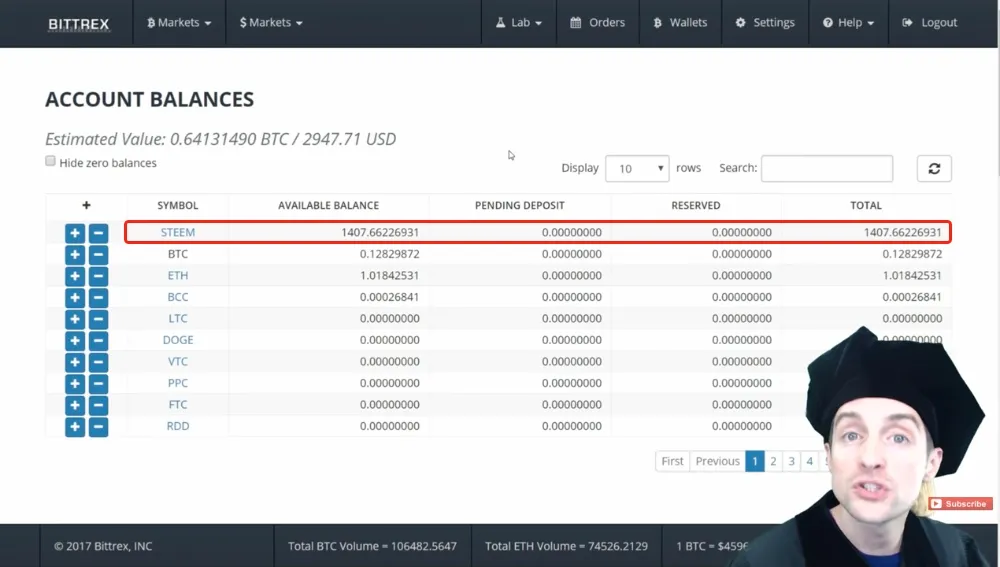This screenshot has height=567, width=1000.
Task: Click into the Search input field
Action: click(827, 168)
